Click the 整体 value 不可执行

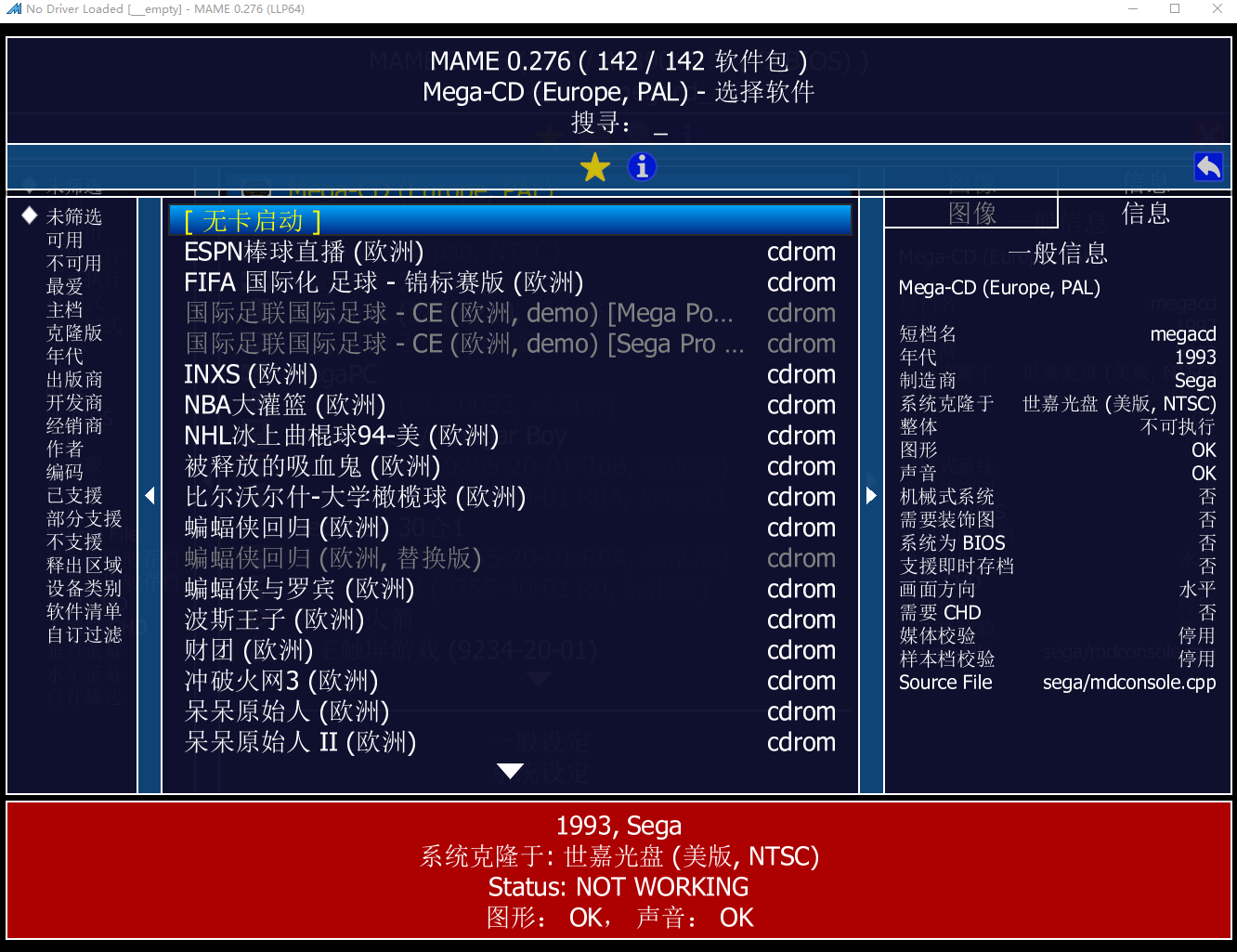[x=1178, y=427]
